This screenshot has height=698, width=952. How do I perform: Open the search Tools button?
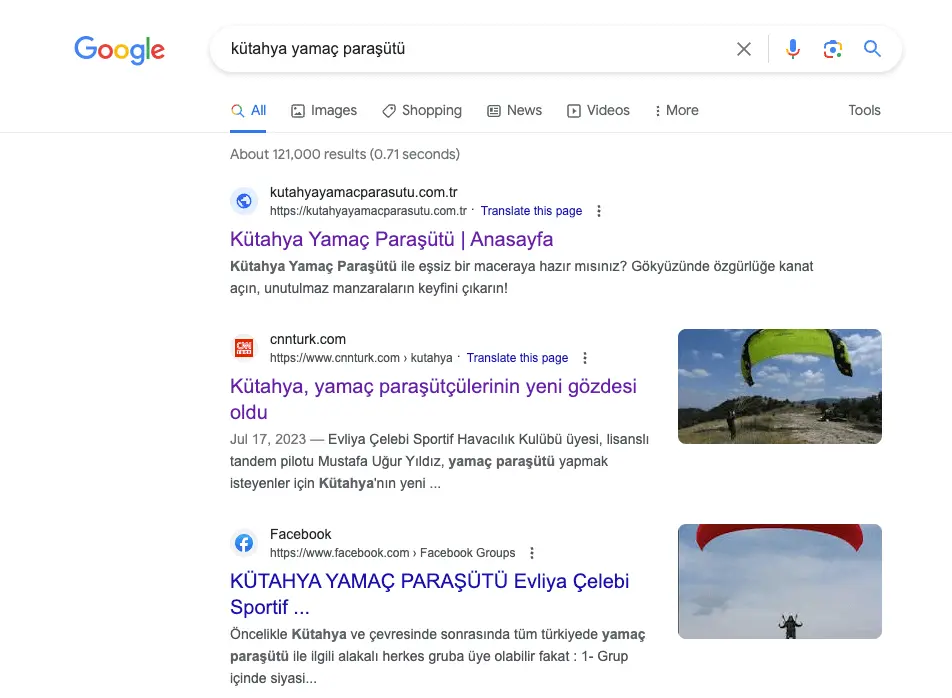coord(864,110)
